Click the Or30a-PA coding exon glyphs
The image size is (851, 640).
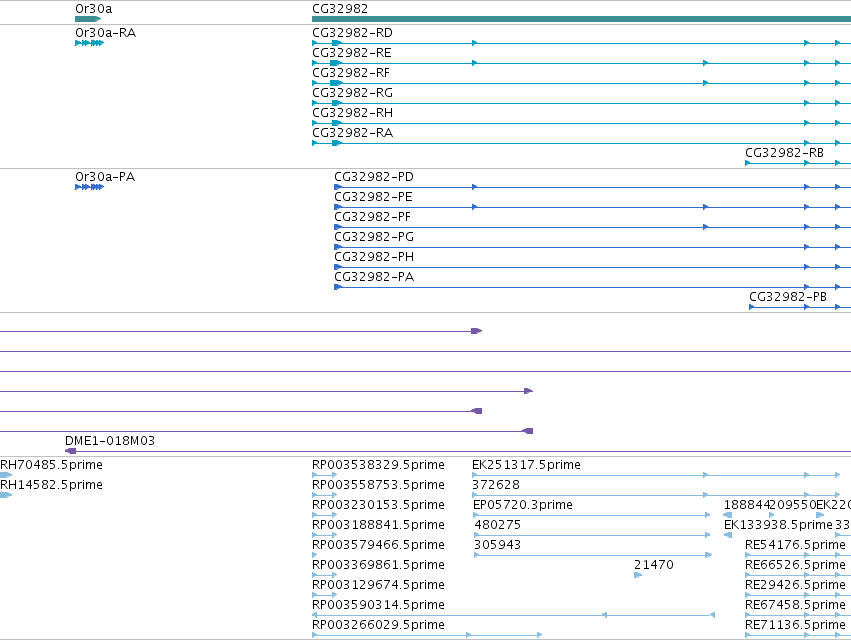click(90, 187)
